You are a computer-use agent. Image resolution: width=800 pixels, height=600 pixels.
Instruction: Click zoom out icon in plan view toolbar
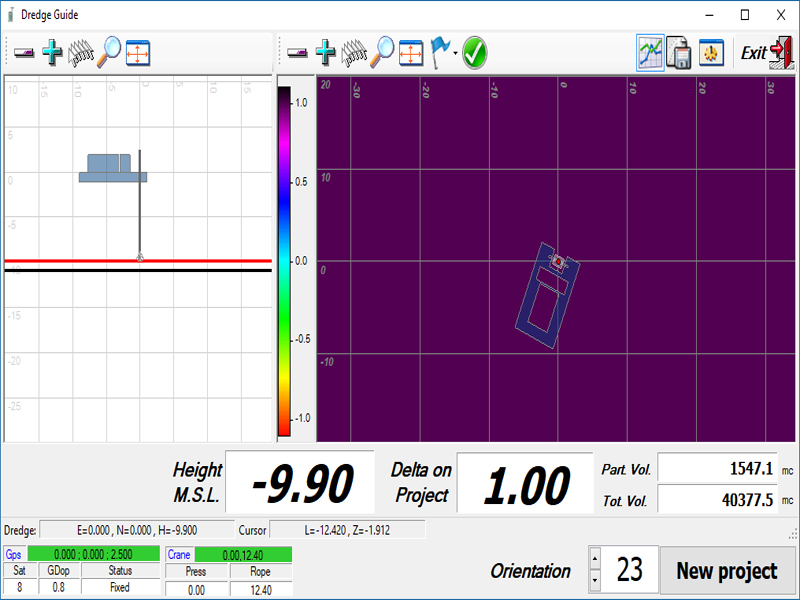pyautogui.click(x=297, y=53)
